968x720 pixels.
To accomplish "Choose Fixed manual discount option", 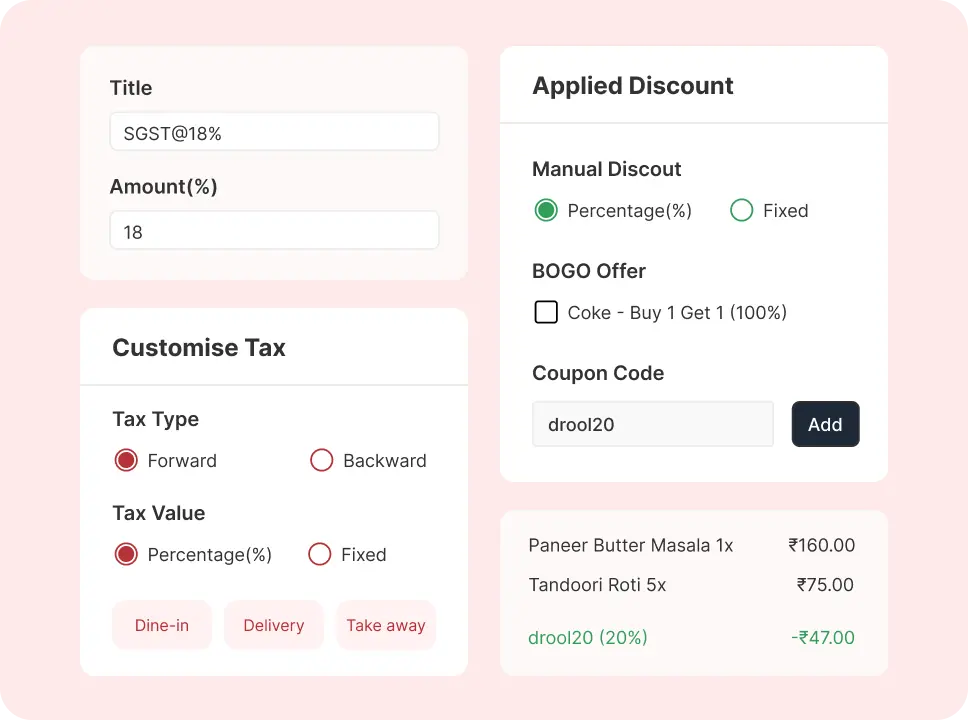I will (742, 210).
